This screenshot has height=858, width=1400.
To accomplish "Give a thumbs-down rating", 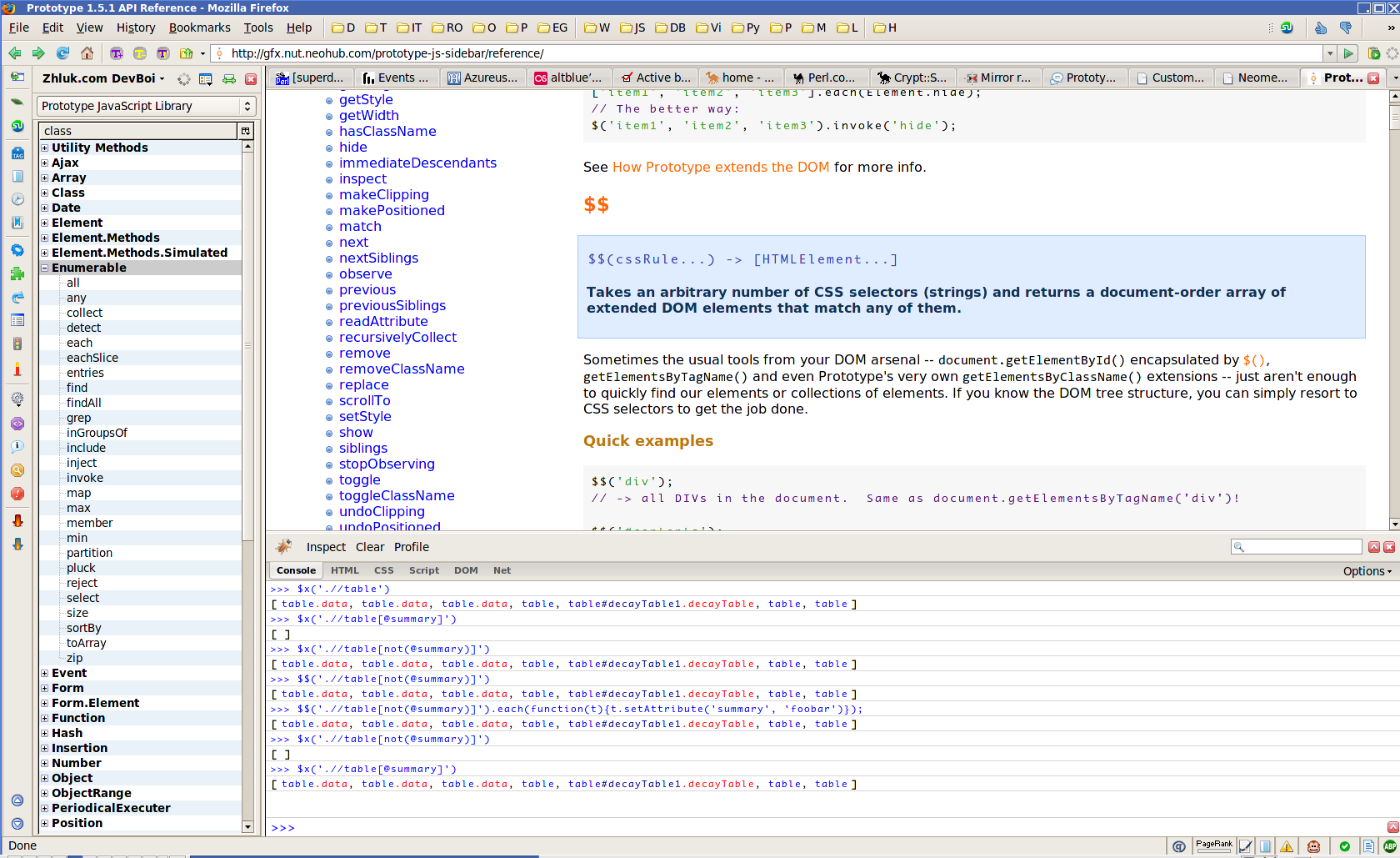I will pyautogui.click(x=1346, y=28).
